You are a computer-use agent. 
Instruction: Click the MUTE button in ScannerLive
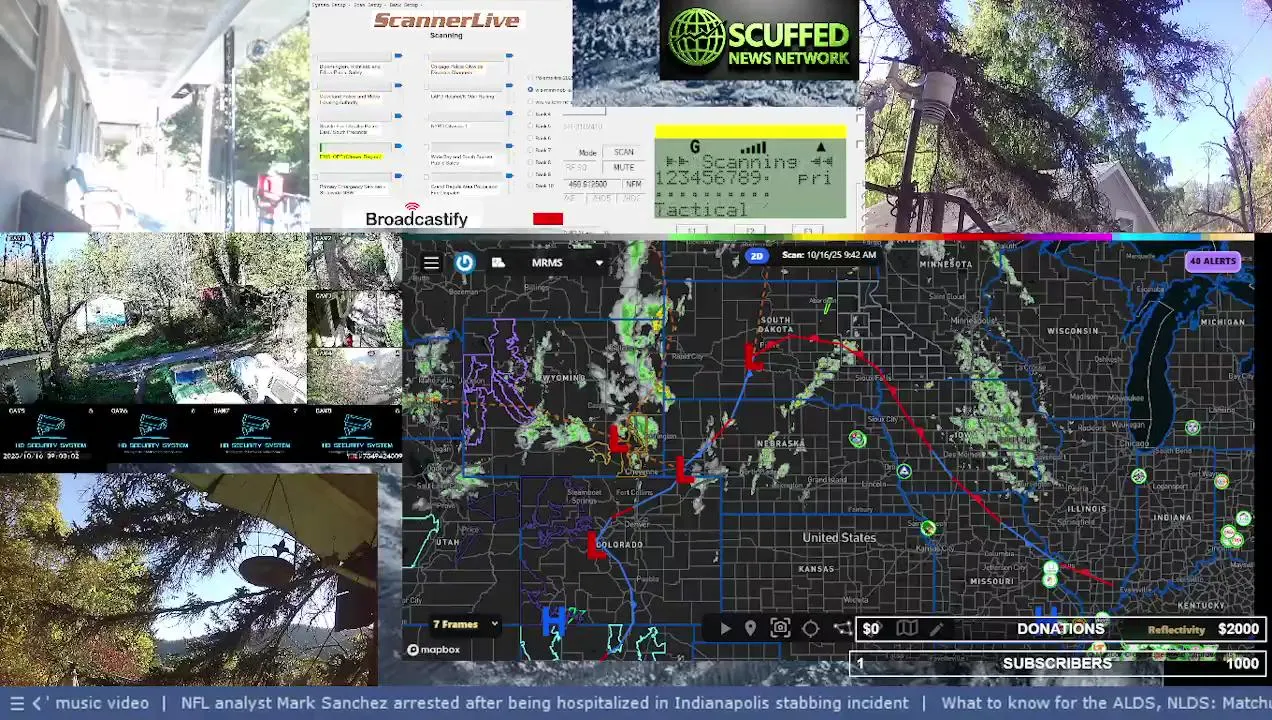624,168
